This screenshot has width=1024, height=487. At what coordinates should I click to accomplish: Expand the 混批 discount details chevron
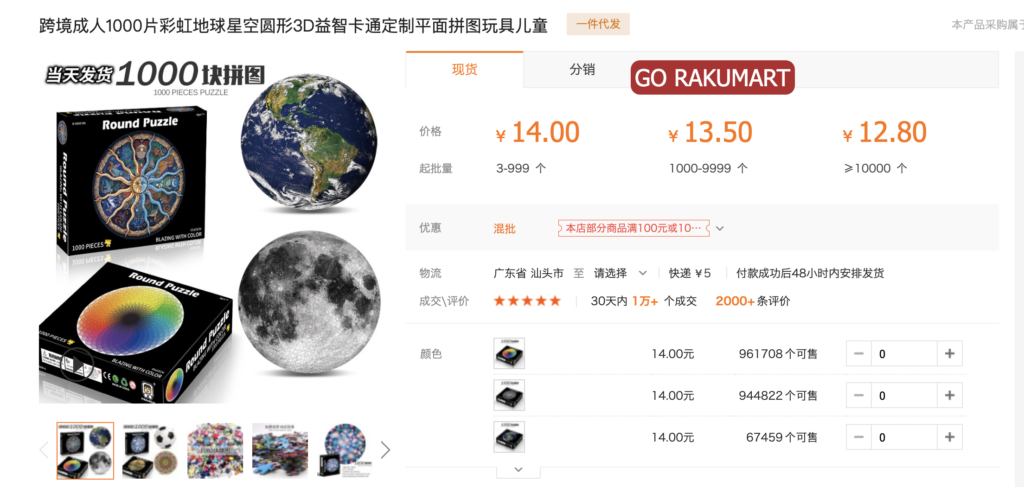tap(720, 228)
